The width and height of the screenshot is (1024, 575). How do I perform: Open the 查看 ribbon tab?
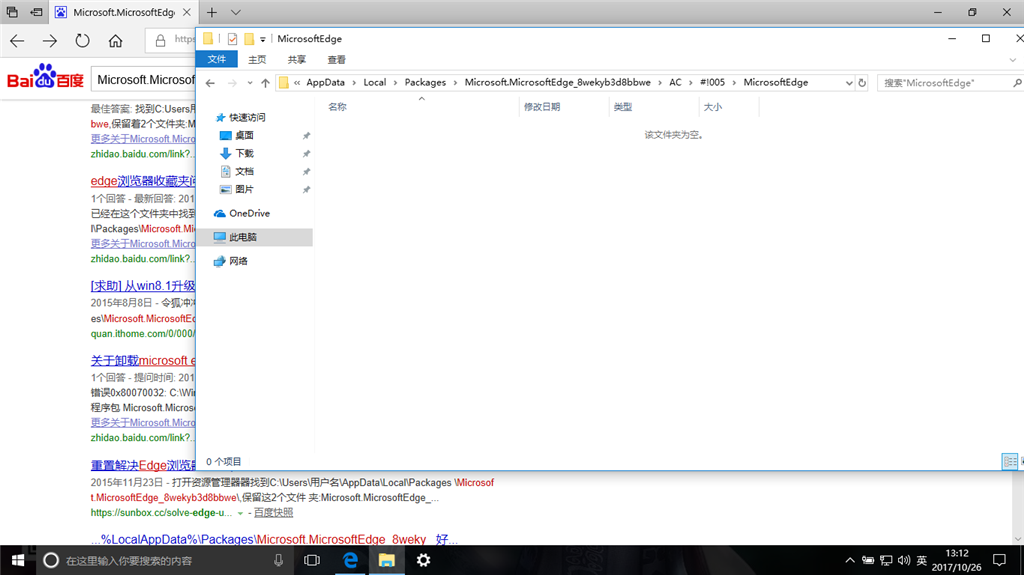(x=336, y=59)
